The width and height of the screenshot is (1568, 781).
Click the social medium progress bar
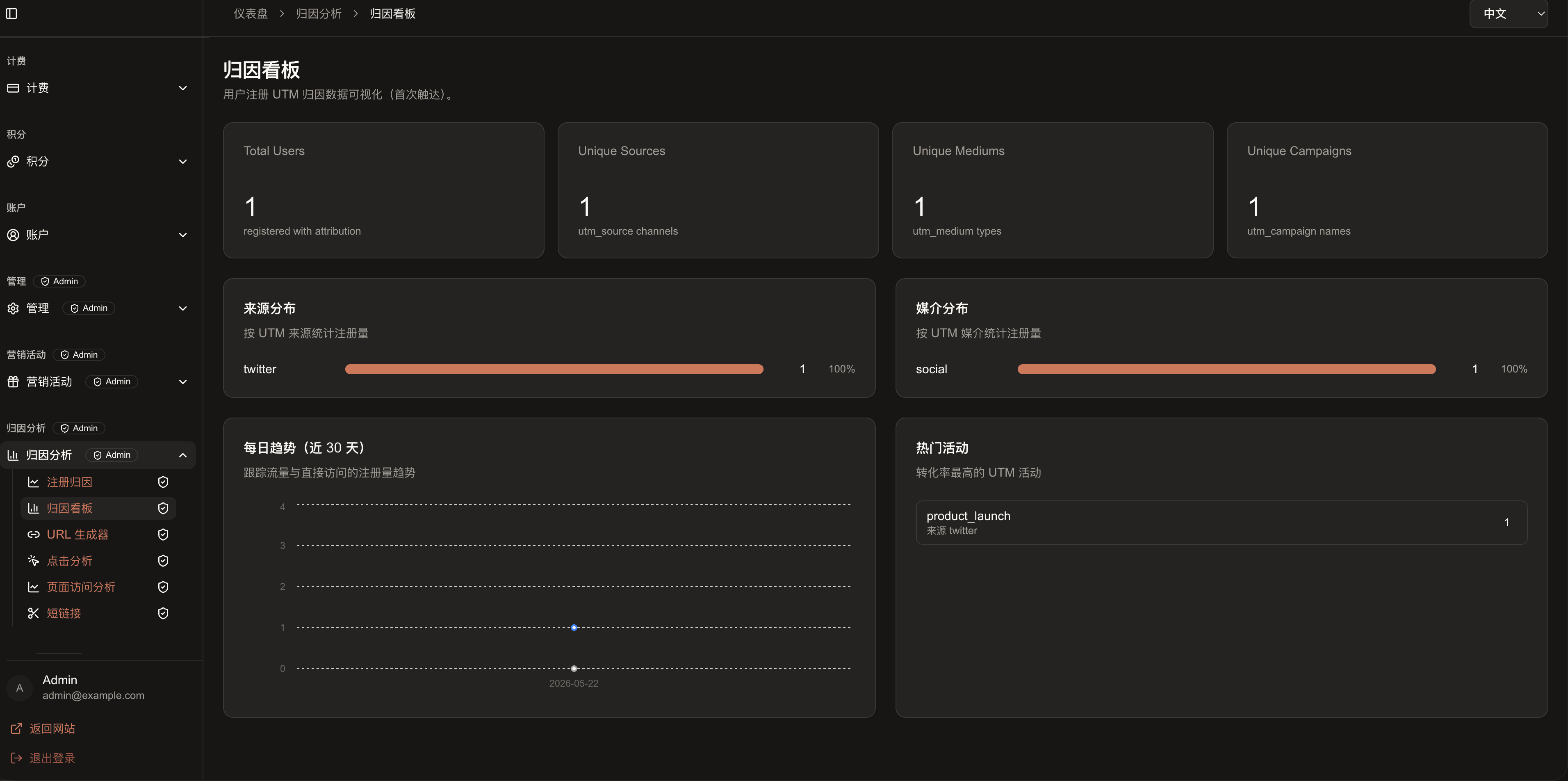[1226, 369]
